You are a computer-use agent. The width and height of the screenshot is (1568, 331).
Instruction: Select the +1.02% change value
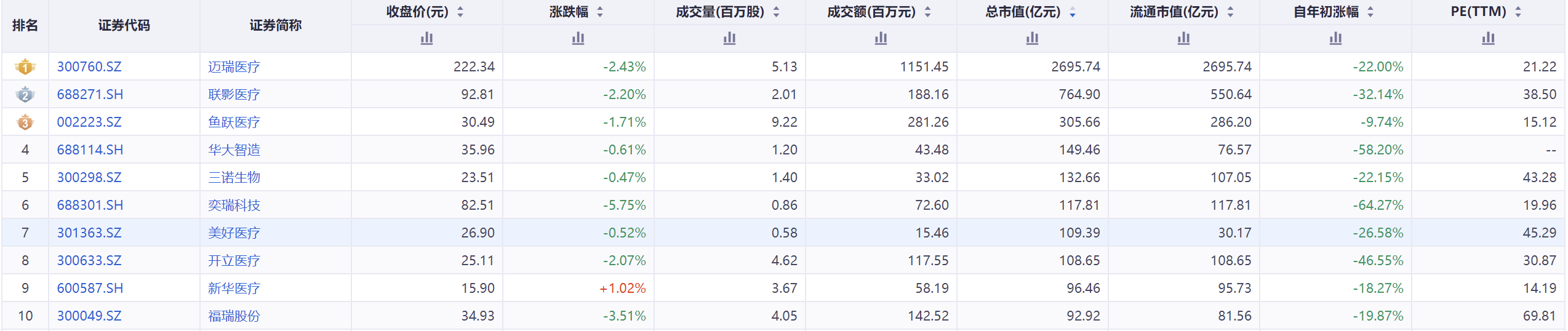point(623,288)
